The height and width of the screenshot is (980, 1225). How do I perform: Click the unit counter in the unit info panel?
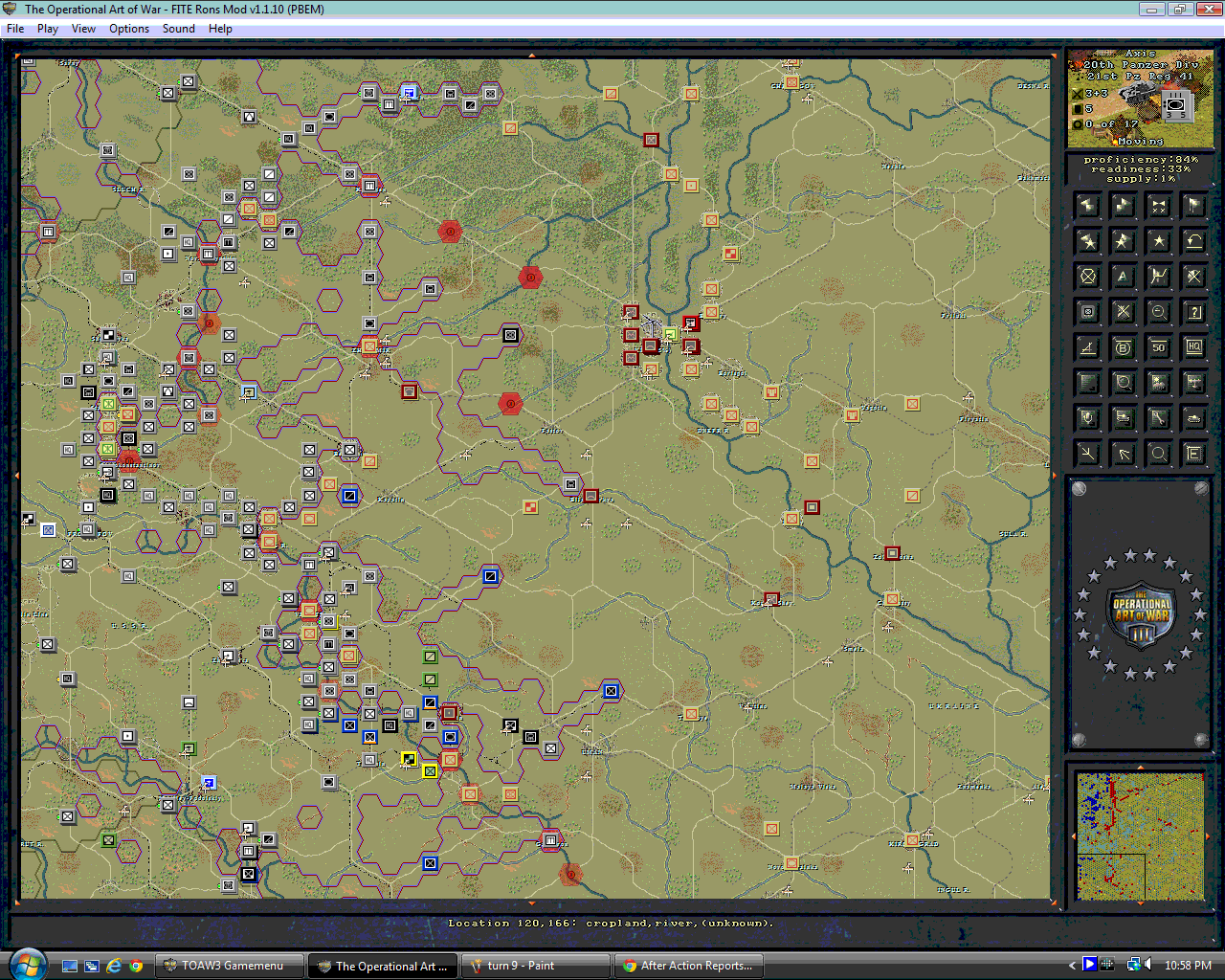pos(1176,107)
